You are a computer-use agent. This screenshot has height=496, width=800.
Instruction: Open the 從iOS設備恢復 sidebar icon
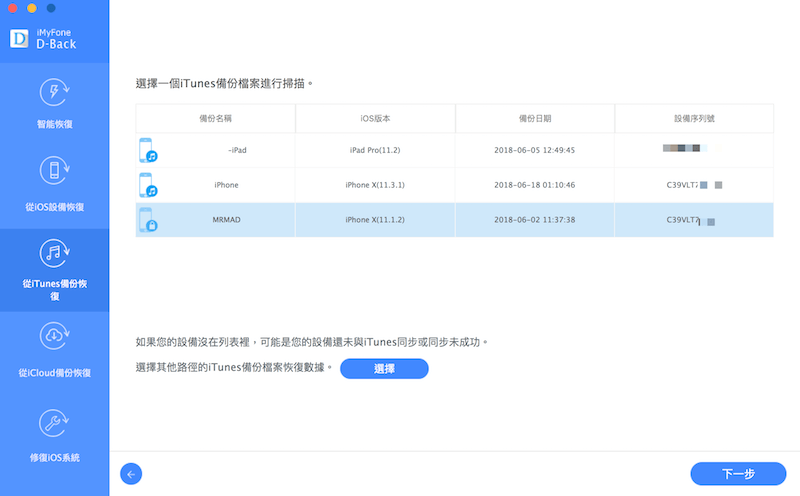click(54, 171)
